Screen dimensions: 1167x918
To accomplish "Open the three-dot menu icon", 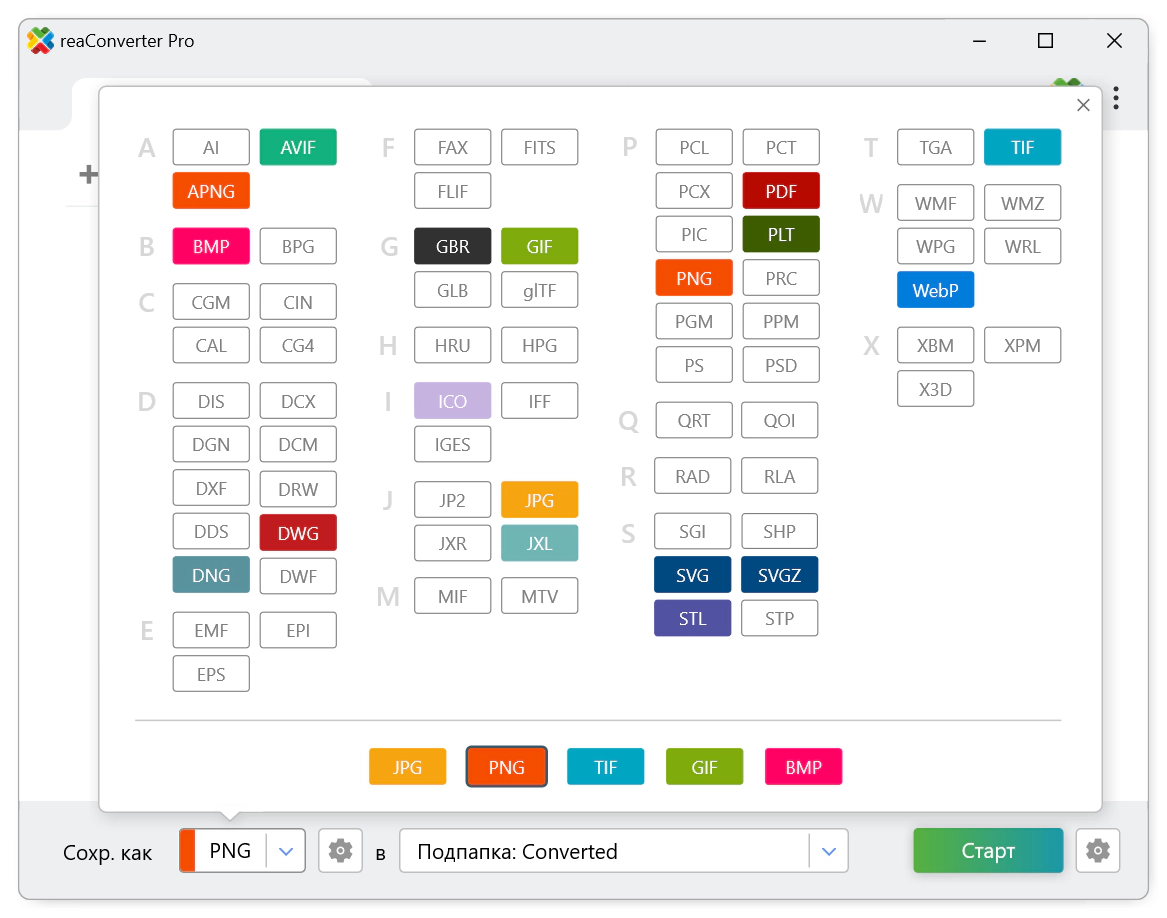I will [1116, 98].
